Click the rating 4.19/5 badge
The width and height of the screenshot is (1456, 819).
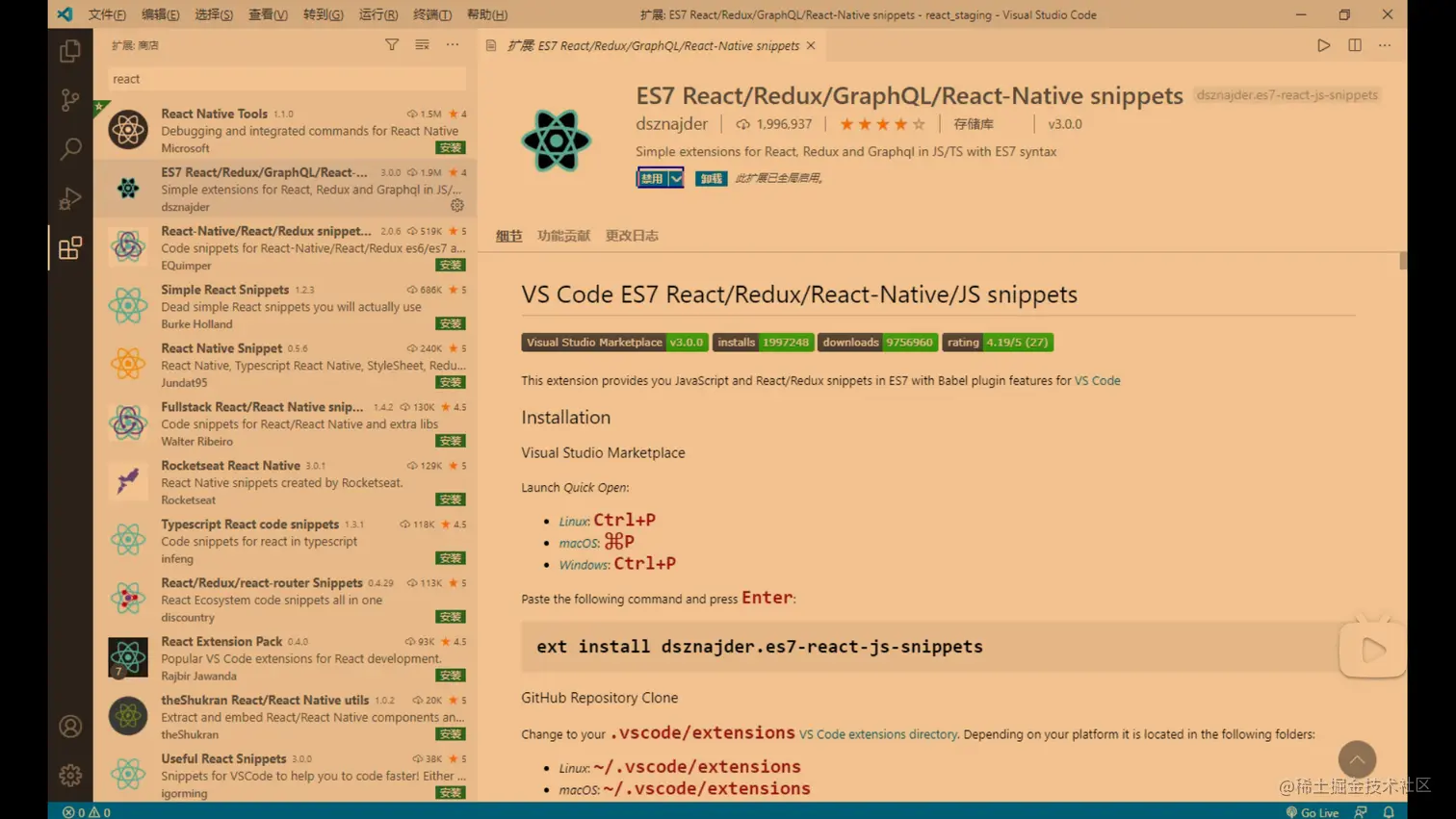[998, 343]
